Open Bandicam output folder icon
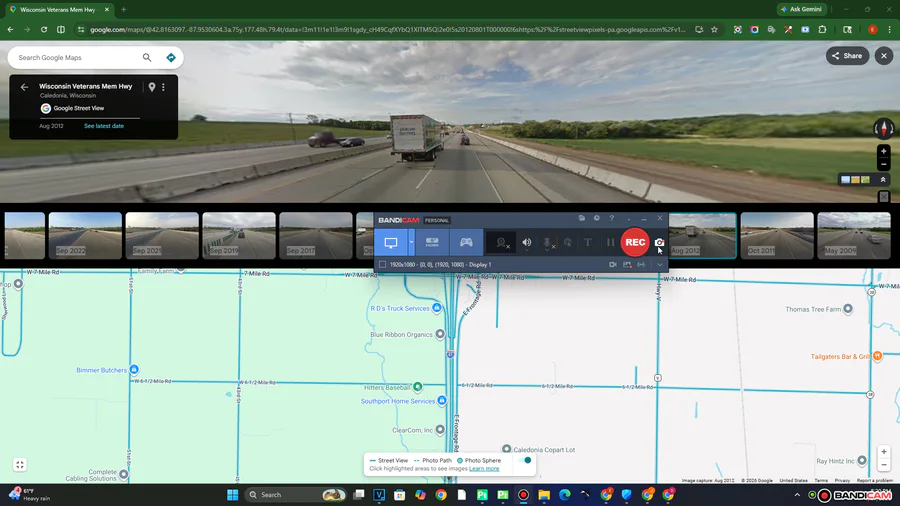 click(x=581, y=218)
